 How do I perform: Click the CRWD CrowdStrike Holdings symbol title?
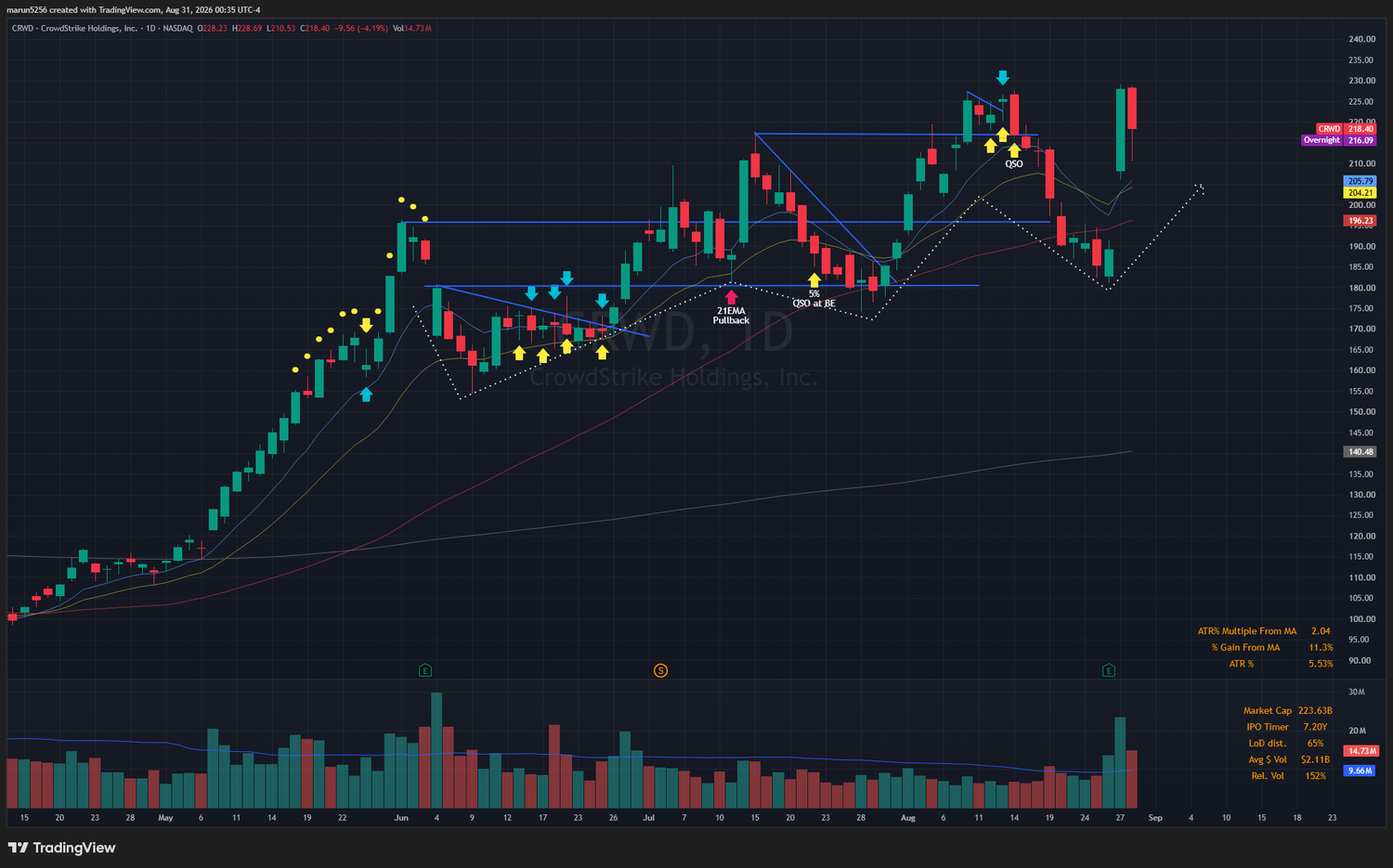[x=102, y=28]
